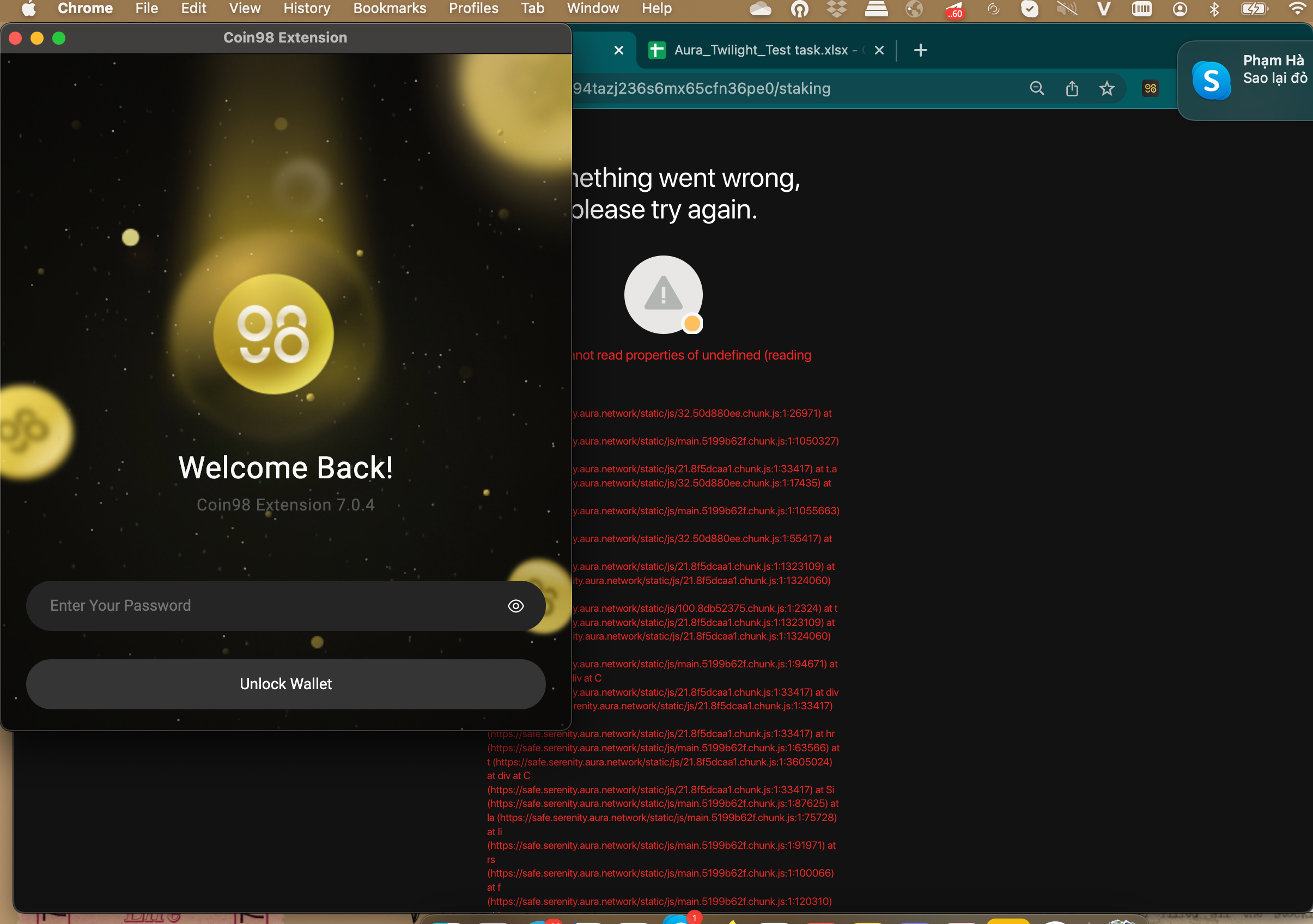
Task: Select the zoom magnifier icon near address bar
Action: point(1037,88)
